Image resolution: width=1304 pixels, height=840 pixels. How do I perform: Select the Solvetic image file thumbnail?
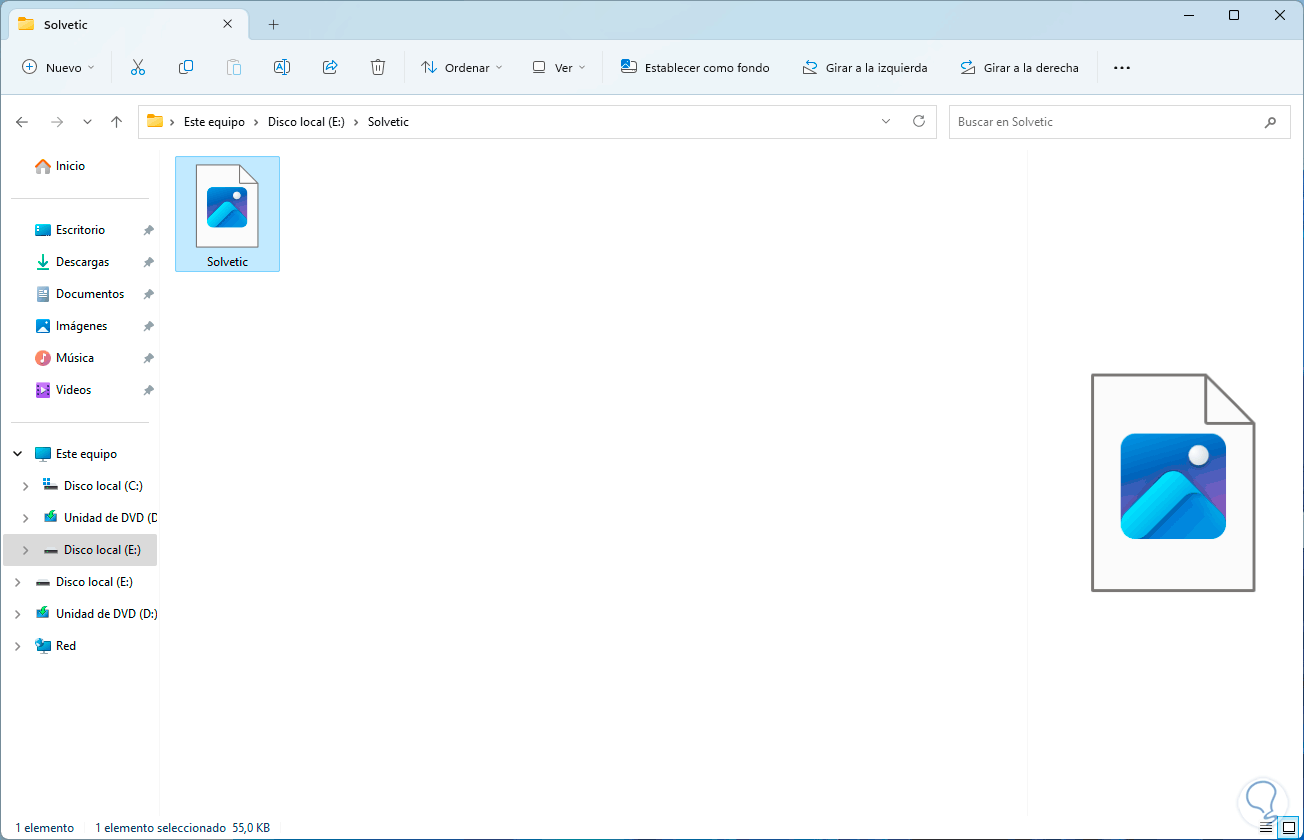click(x=227, y=214)
